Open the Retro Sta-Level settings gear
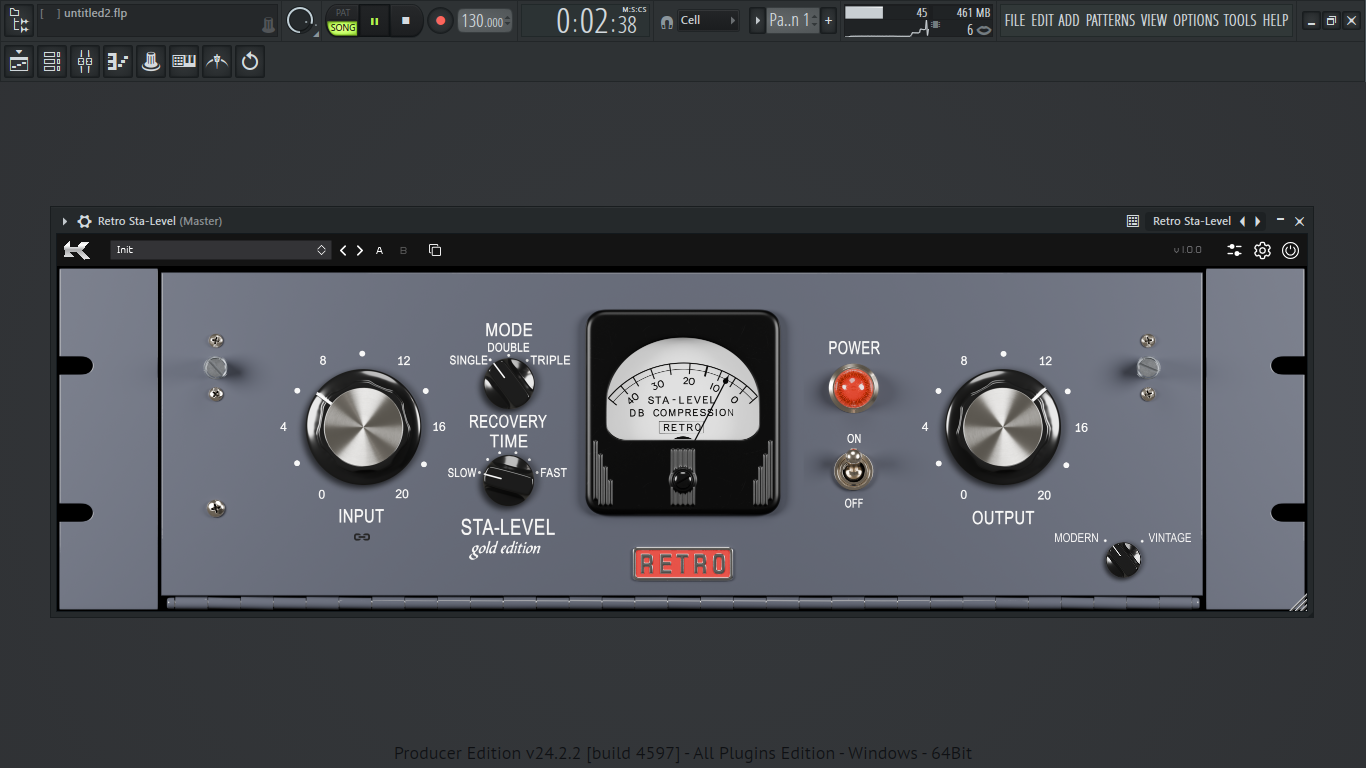 point(1263,250)
